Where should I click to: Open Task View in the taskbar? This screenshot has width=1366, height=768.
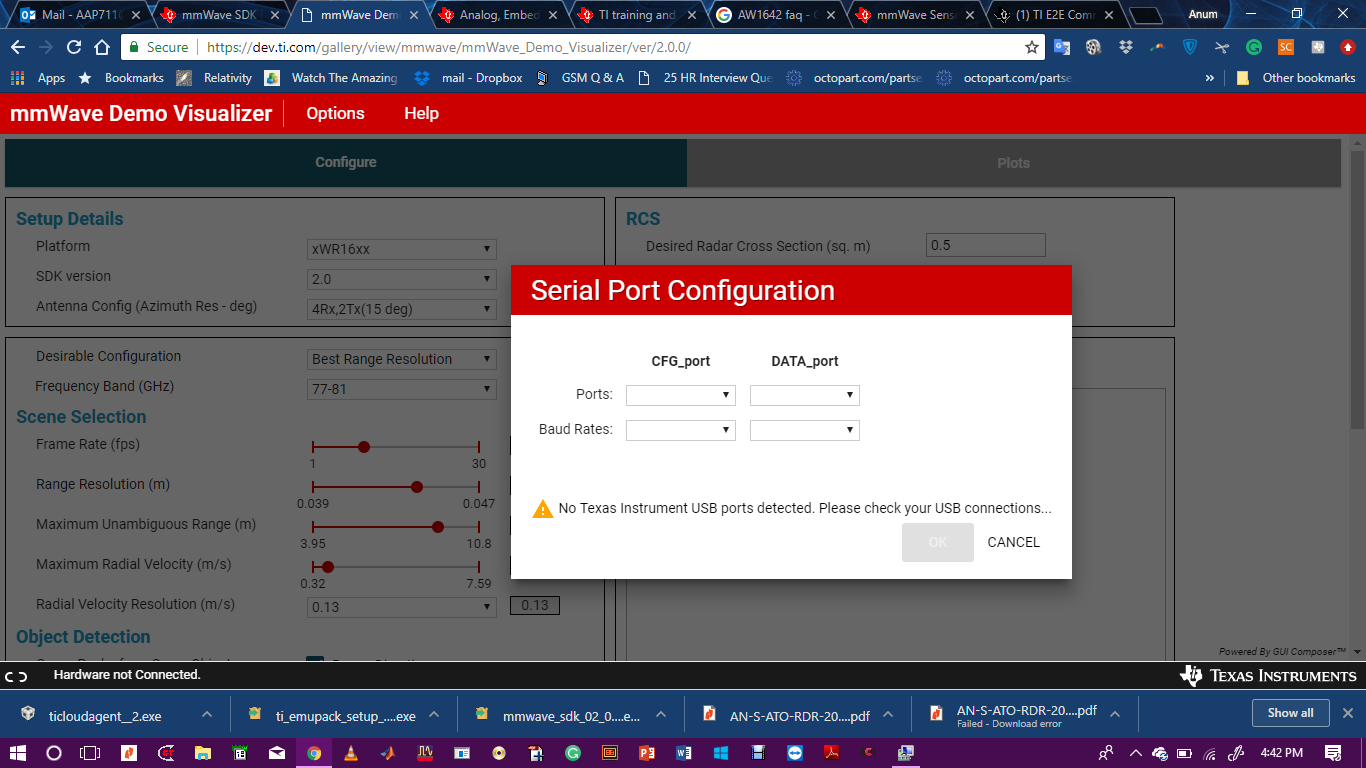pos(92,752)
